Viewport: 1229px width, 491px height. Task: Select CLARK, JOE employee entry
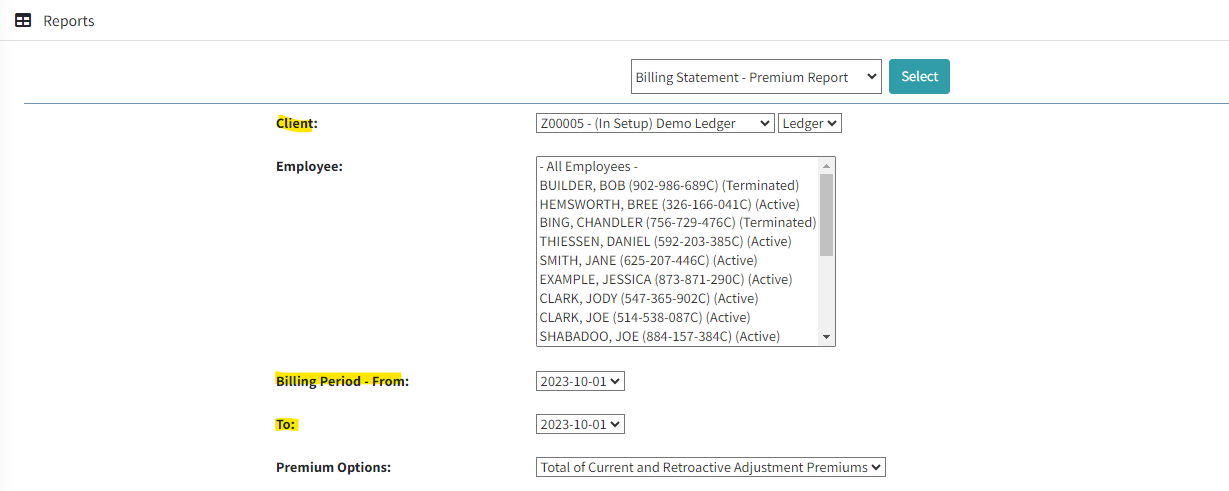click(644, 317)
